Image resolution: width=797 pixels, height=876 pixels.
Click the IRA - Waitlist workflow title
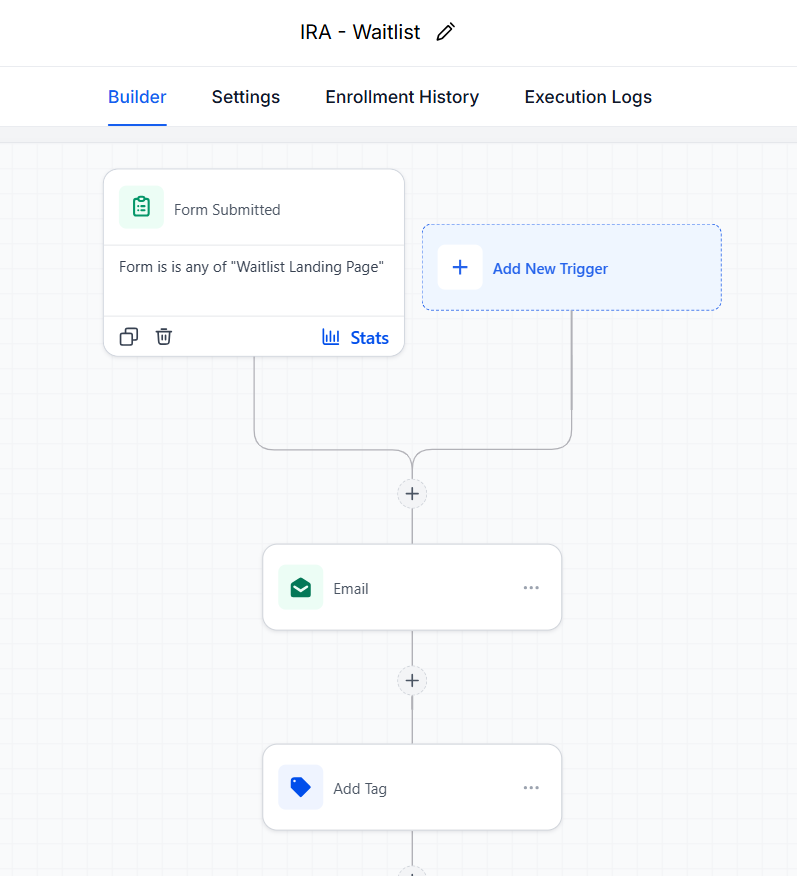point(360,32)
